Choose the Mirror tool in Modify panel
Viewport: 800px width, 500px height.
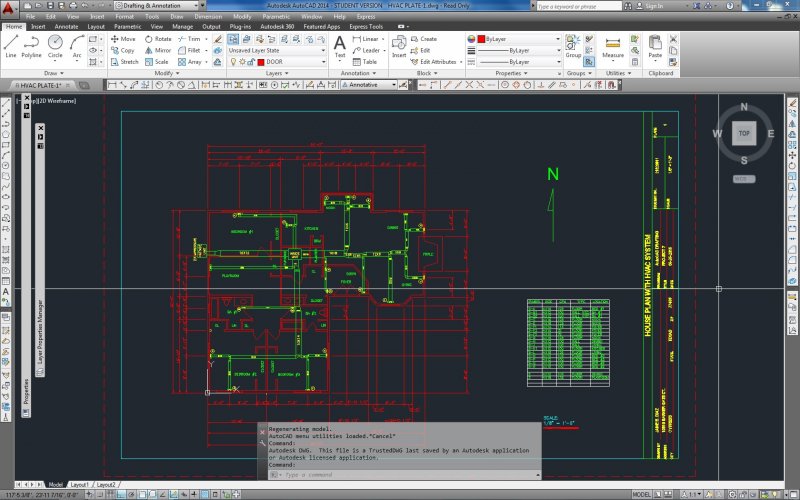[x=157, y=50]
